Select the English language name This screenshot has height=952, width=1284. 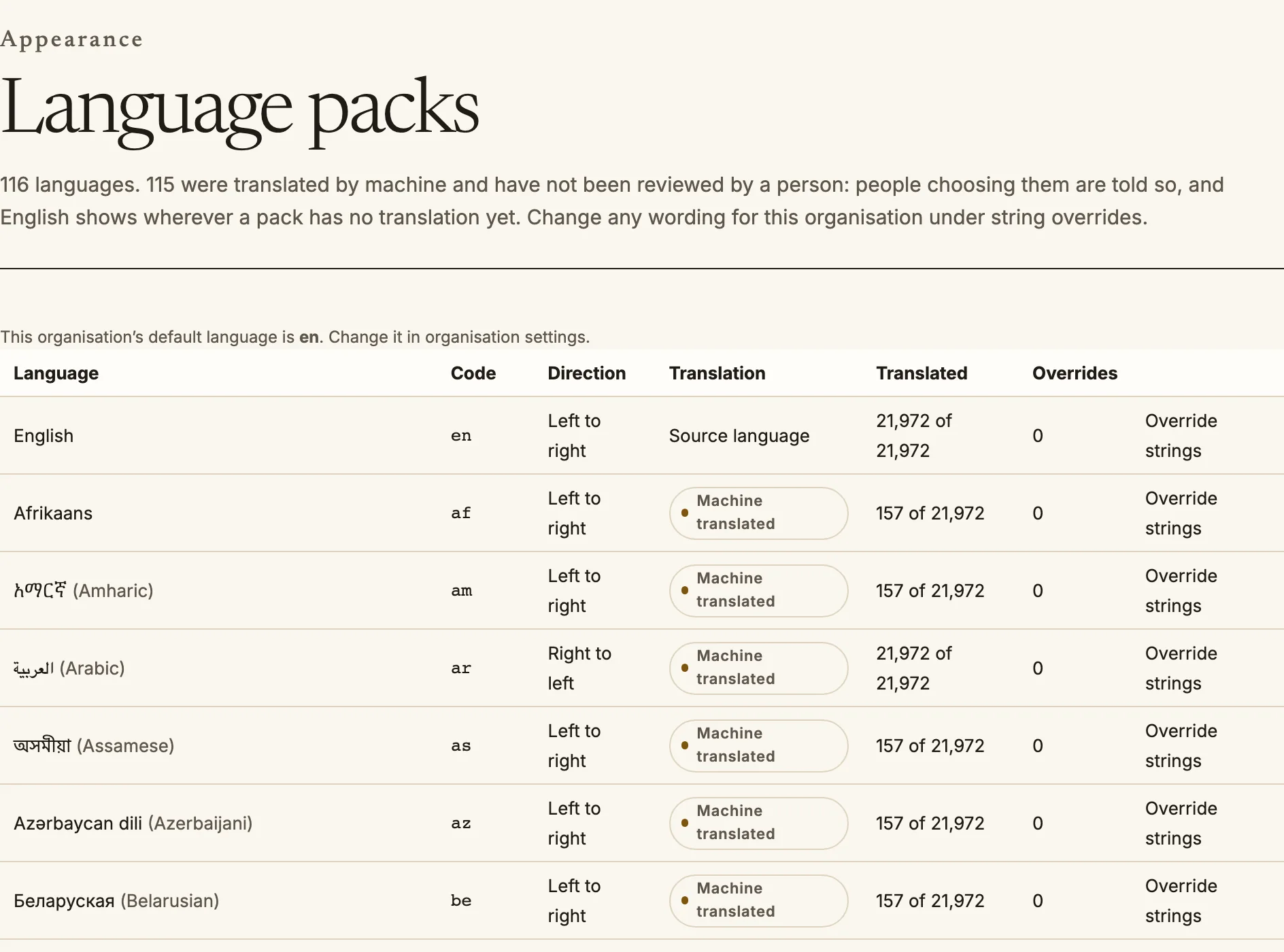pos(44,436)
